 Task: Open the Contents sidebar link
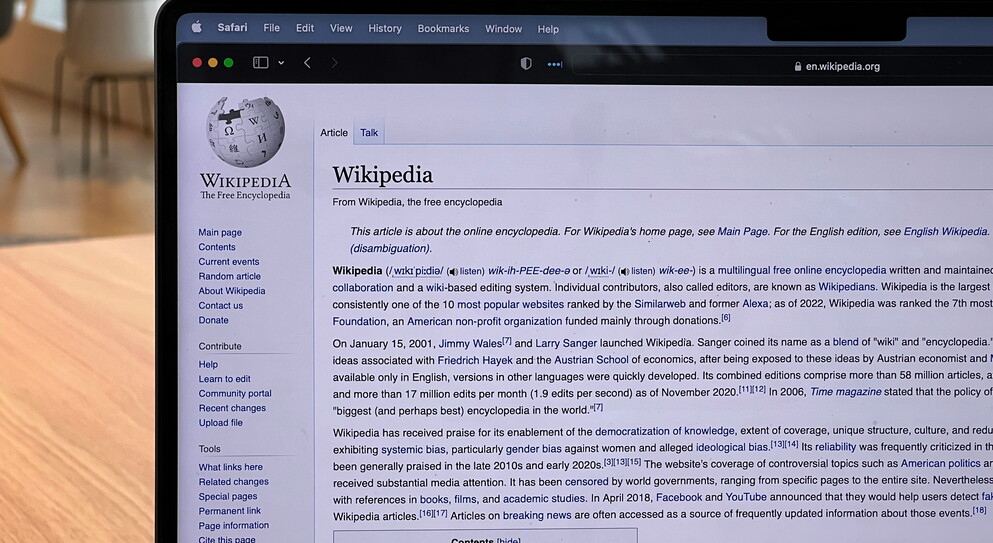click(x=217, y=247)
